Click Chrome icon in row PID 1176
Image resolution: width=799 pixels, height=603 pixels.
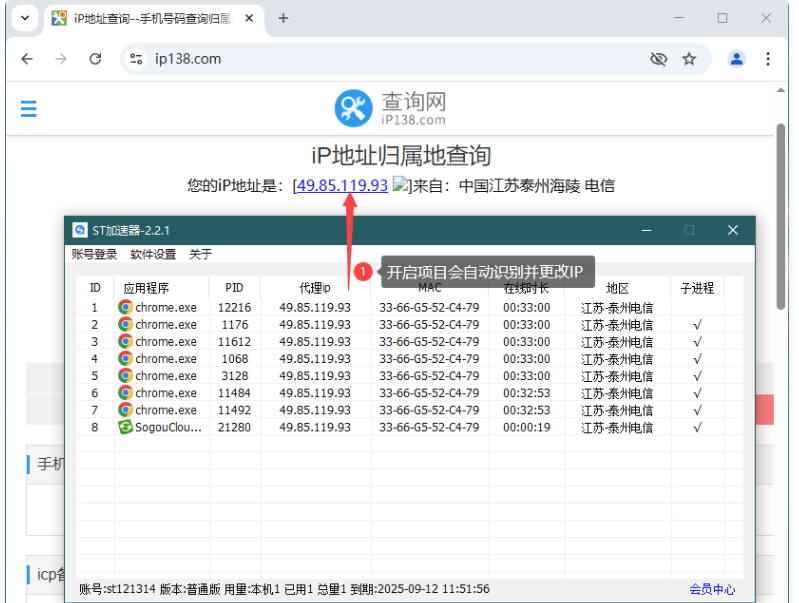pos(125,324)
